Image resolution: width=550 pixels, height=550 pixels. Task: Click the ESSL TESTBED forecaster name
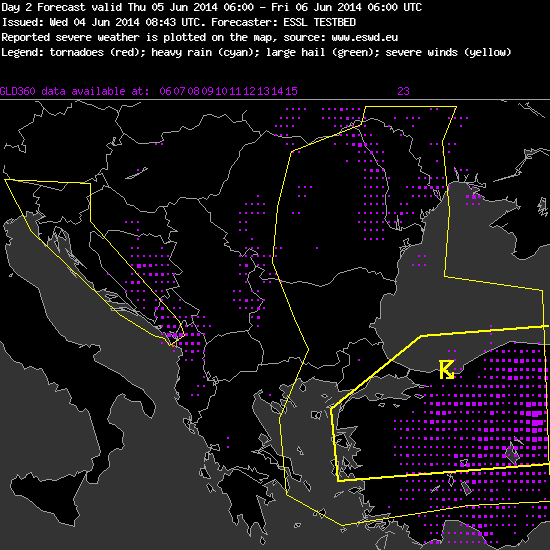(320, 22)
